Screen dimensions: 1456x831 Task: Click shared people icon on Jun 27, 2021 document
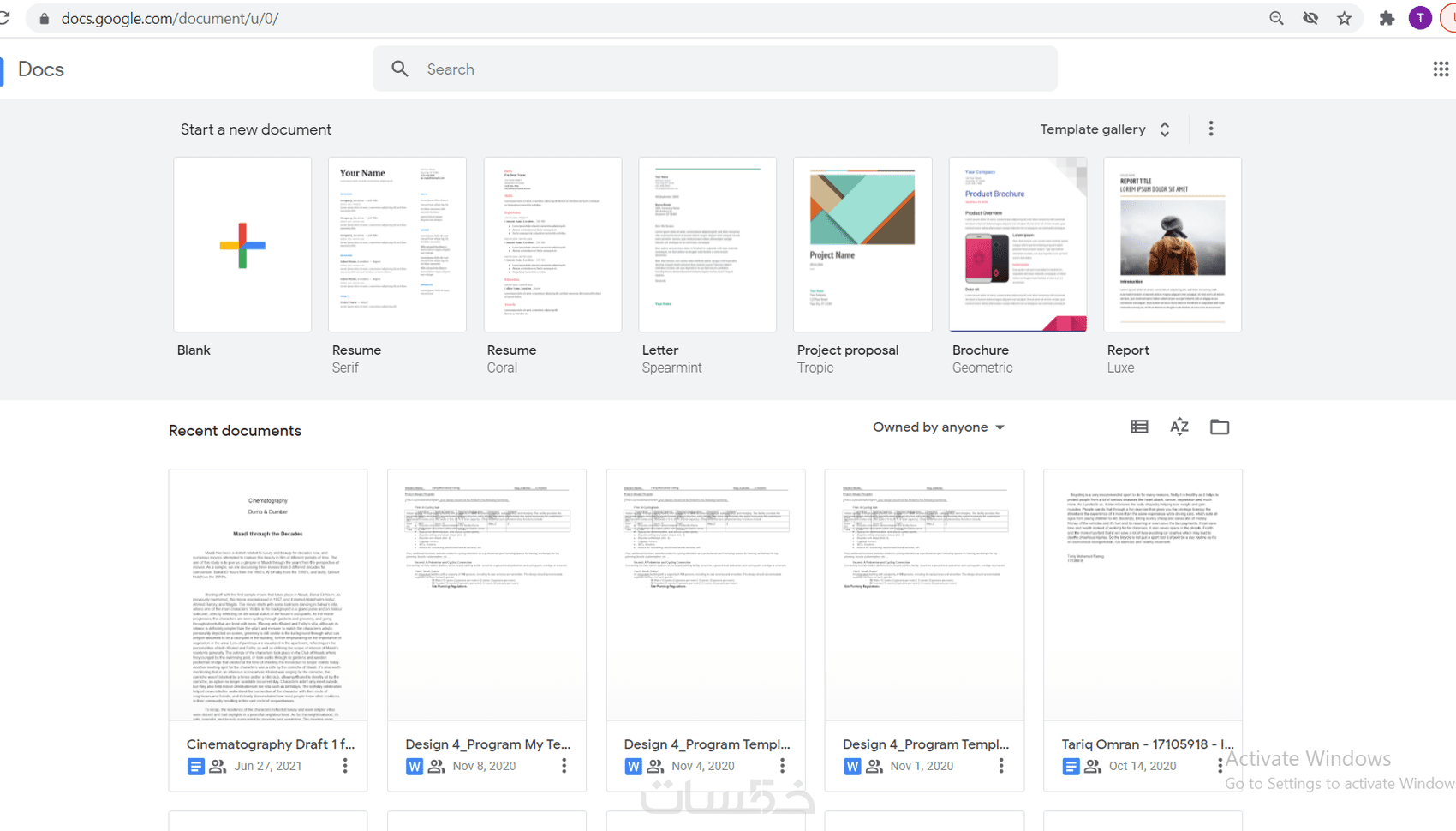click(x=218, y=767)
